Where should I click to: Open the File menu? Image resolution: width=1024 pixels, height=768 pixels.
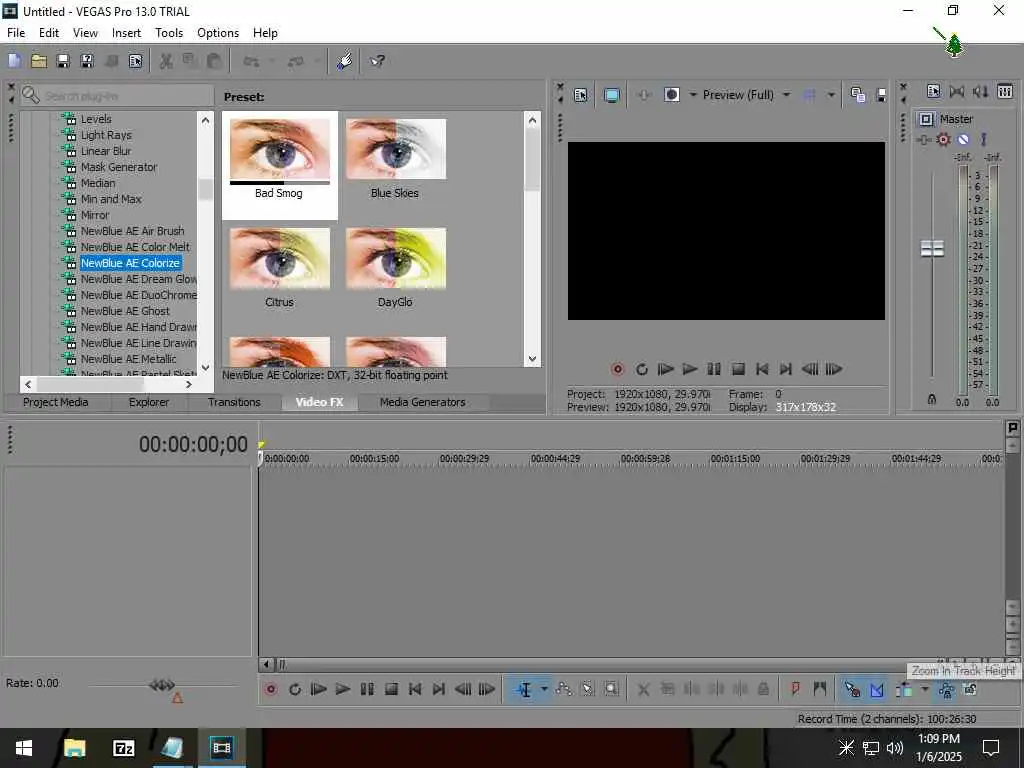click(16, 33)
